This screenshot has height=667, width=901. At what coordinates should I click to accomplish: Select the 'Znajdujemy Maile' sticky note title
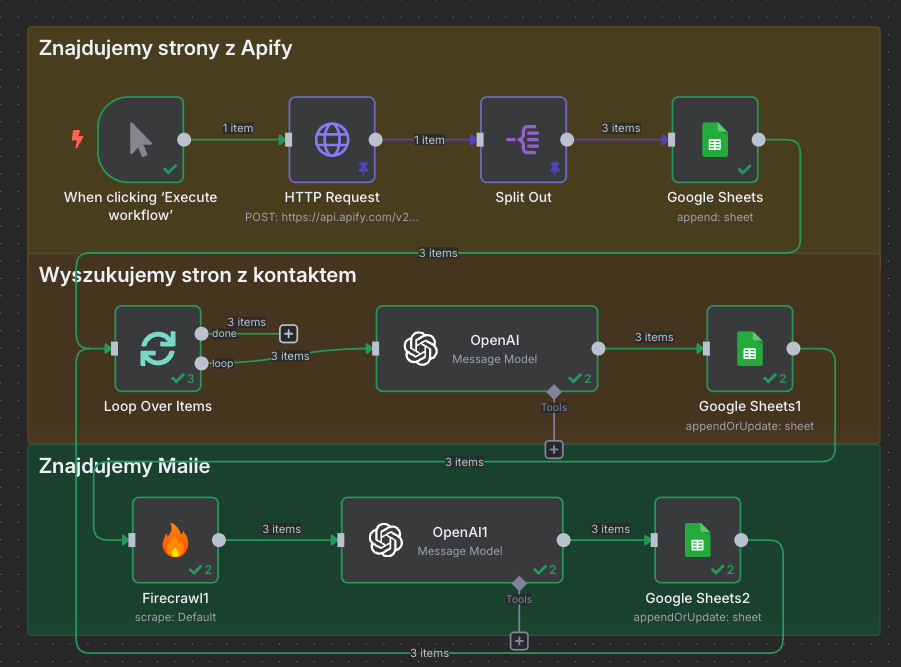[124, 465]
